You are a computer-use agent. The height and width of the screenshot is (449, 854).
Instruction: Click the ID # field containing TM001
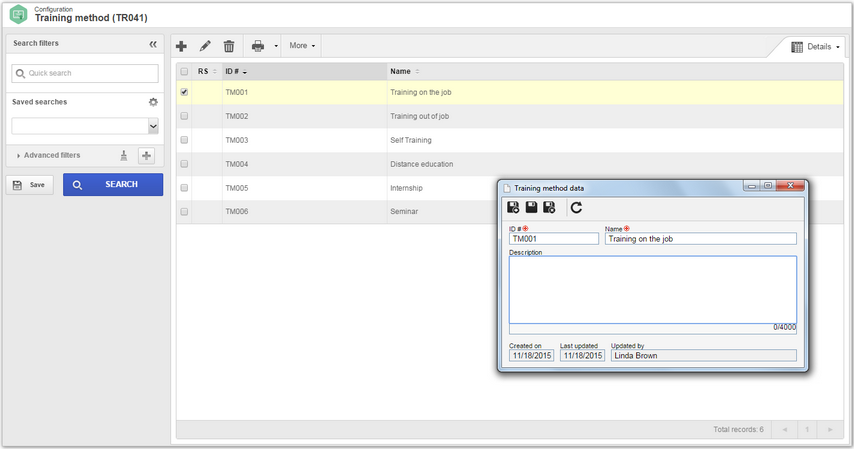tap(553, 239)
